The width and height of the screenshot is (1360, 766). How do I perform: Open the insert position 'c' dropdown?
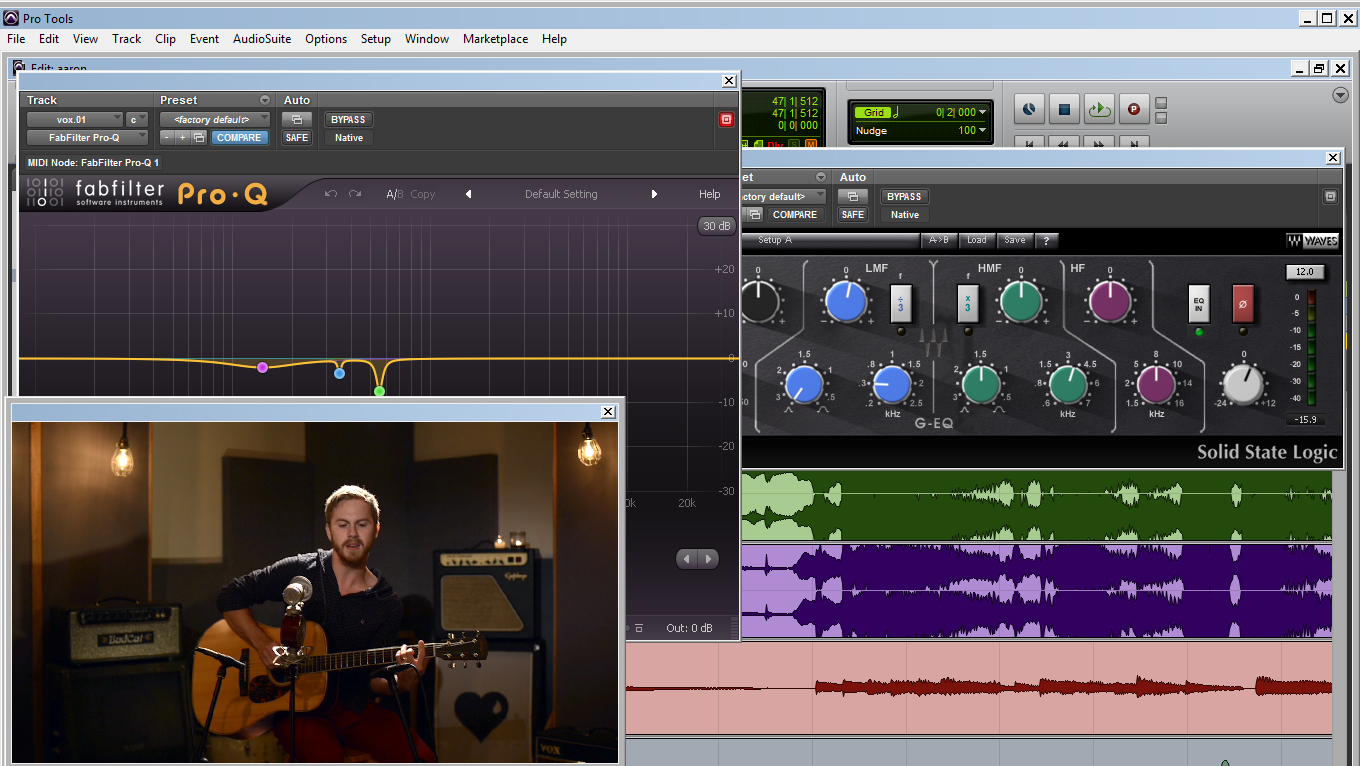coord(137,119)
